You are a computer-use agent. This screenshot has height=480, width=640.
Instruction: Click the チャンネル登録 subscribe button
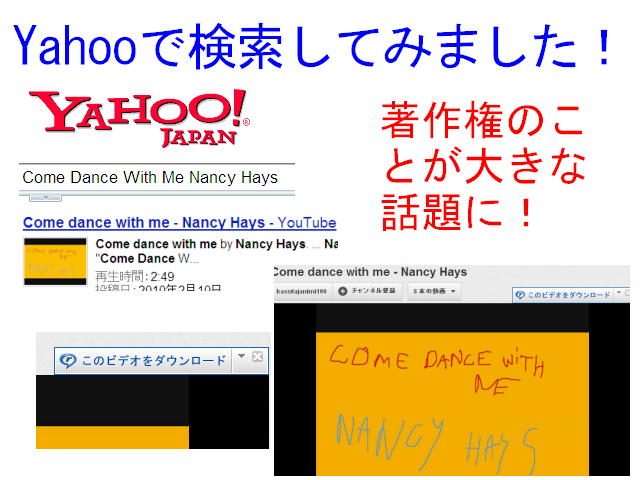point(367,291)
